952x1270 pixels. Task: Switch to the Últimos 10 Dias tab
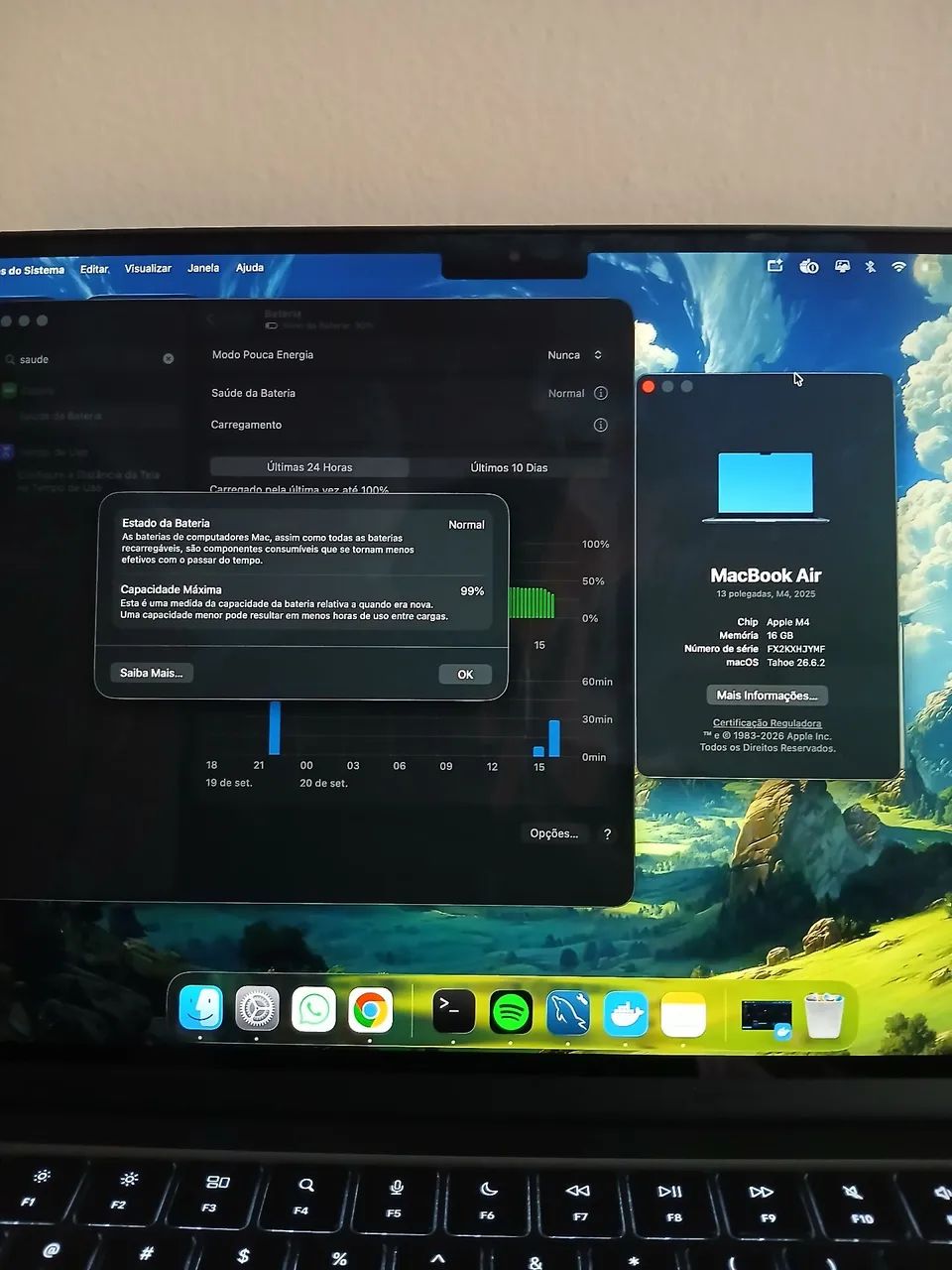[x=509, y=467]
